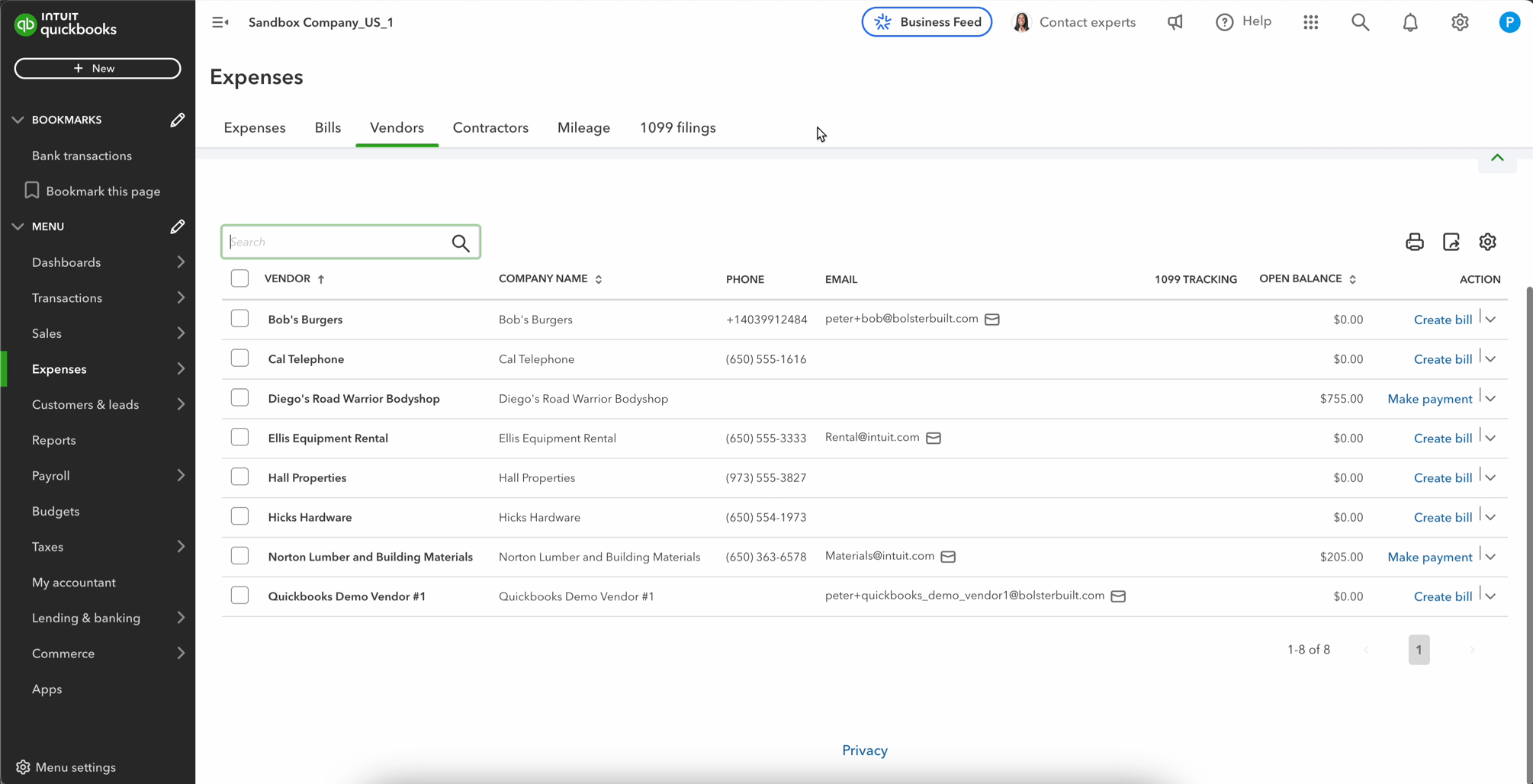The height and width of the screenshot is (784, 1533).
Task: Open vendor table settings gear
Action: click(1488, 242)
